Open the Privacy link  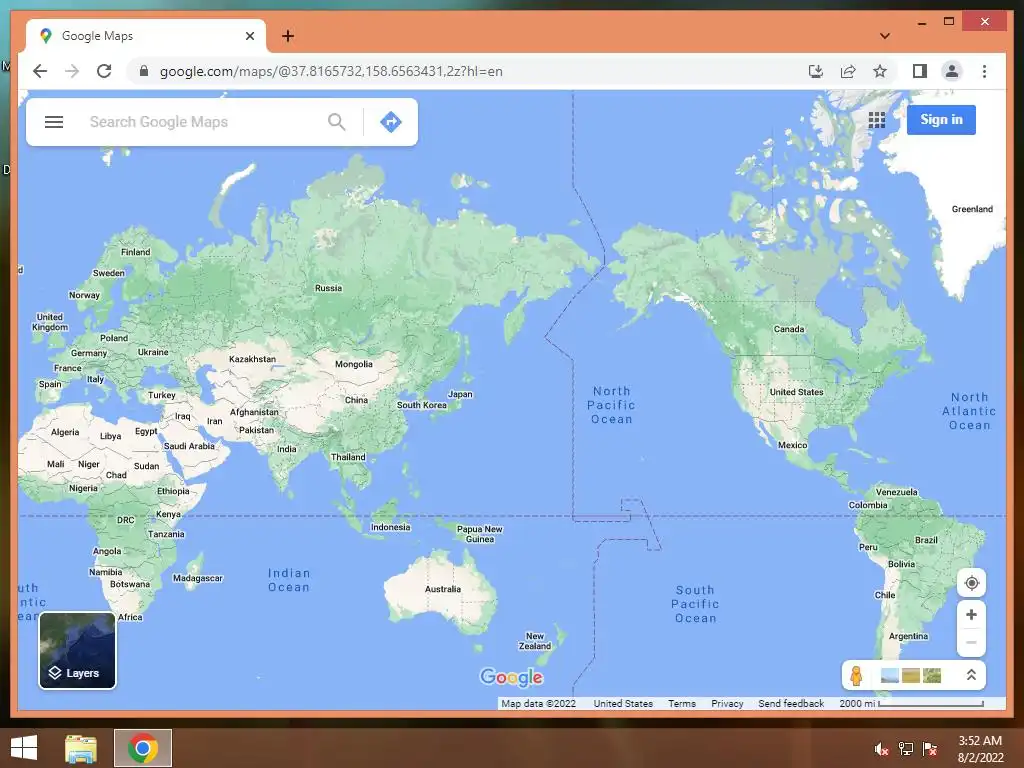pyautogui.click(x=727, y=703)
